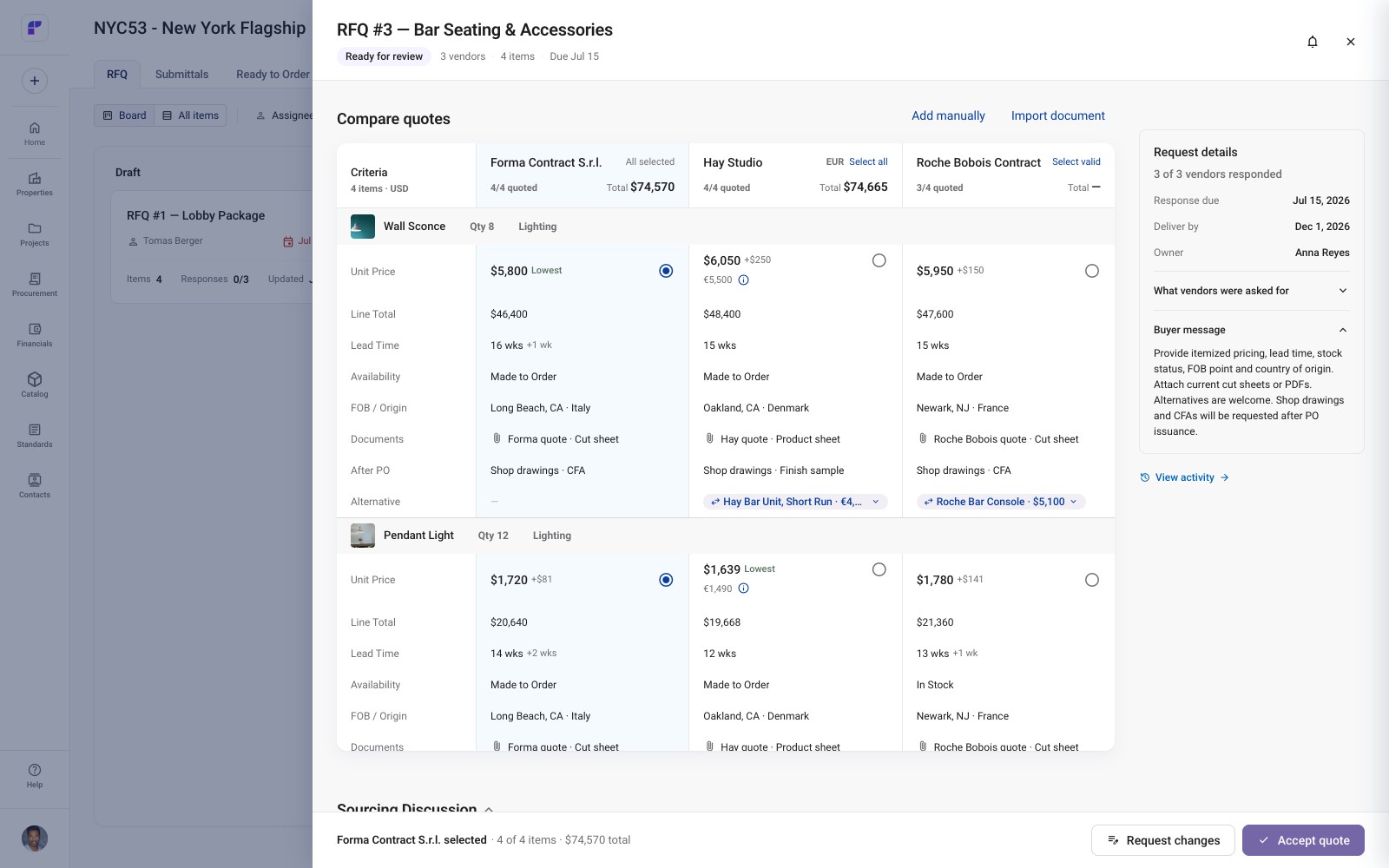Close the RFQ #3 panel
1389x868 pixels.
pos(1351,42)
